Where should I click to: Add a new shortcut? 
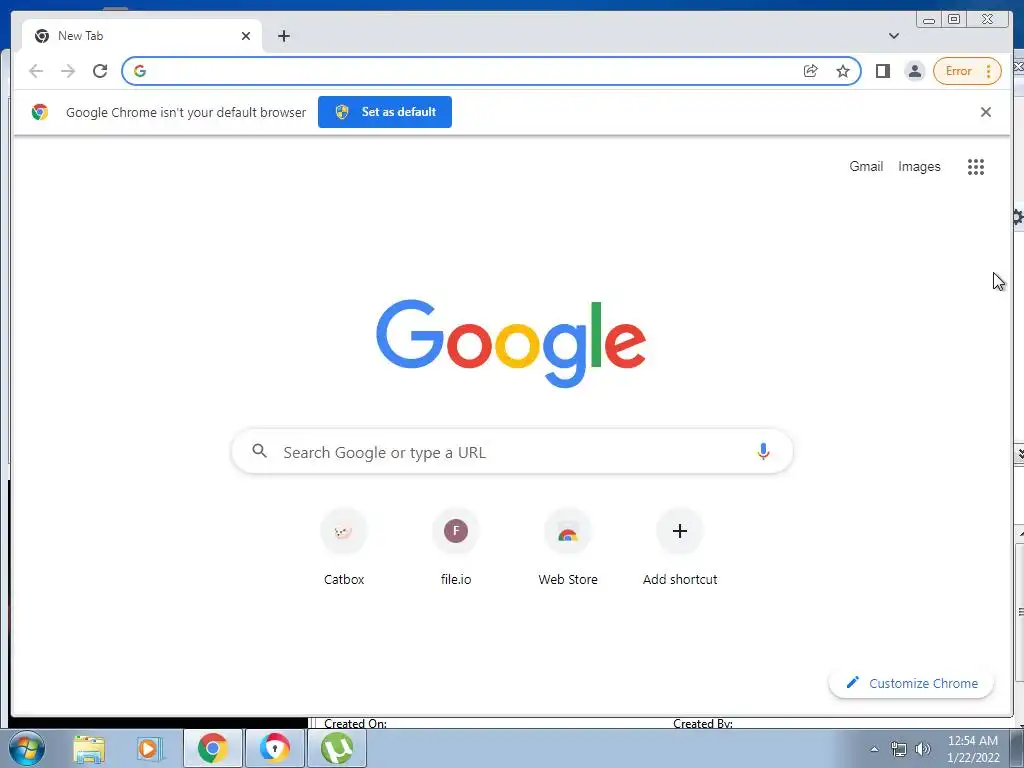[x=680, y=547]
